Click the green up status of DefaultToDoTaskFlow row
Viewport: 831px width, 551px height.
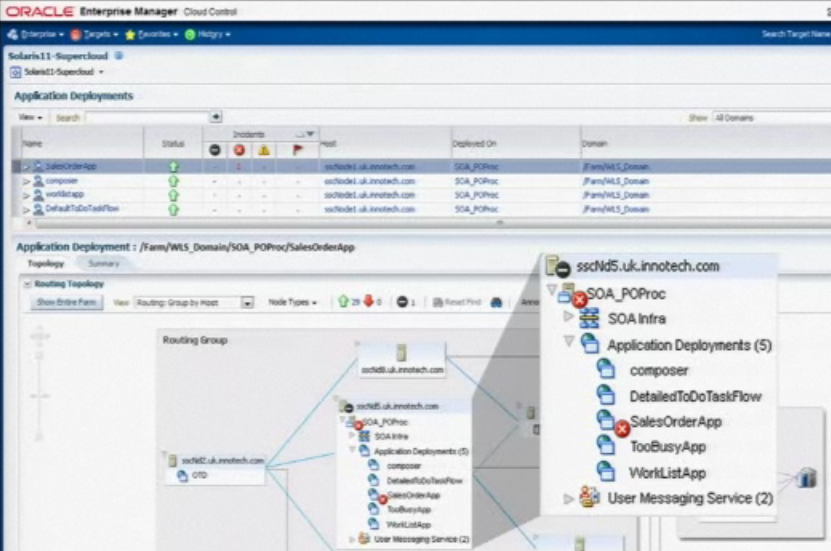tap(173, 209)
